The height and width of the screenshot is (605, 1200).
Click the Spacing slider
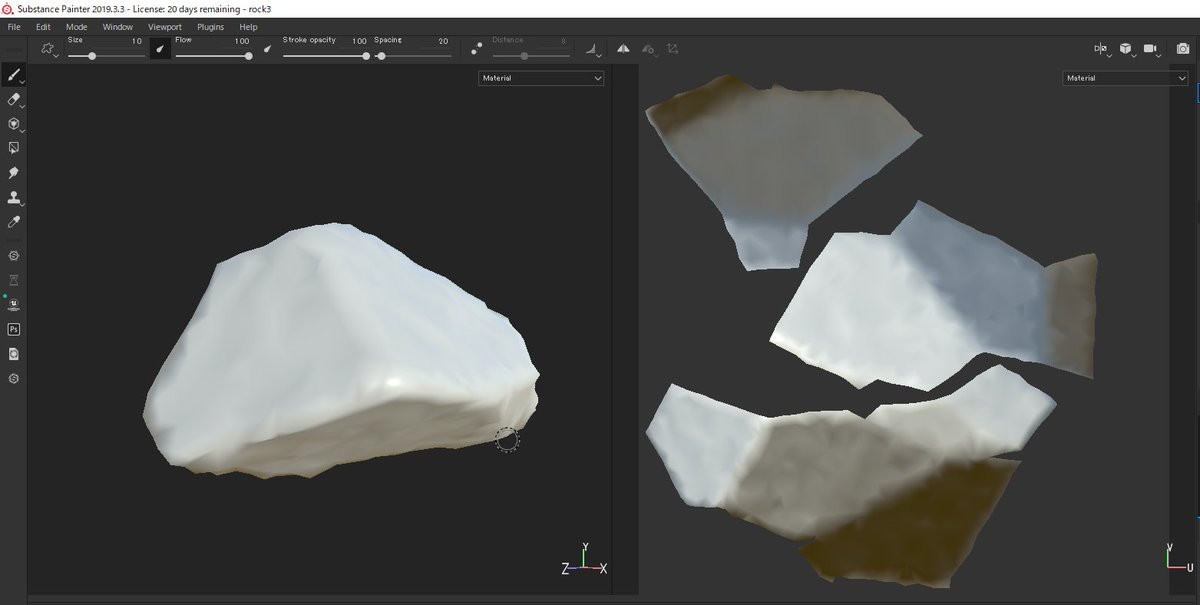(412, 56)
